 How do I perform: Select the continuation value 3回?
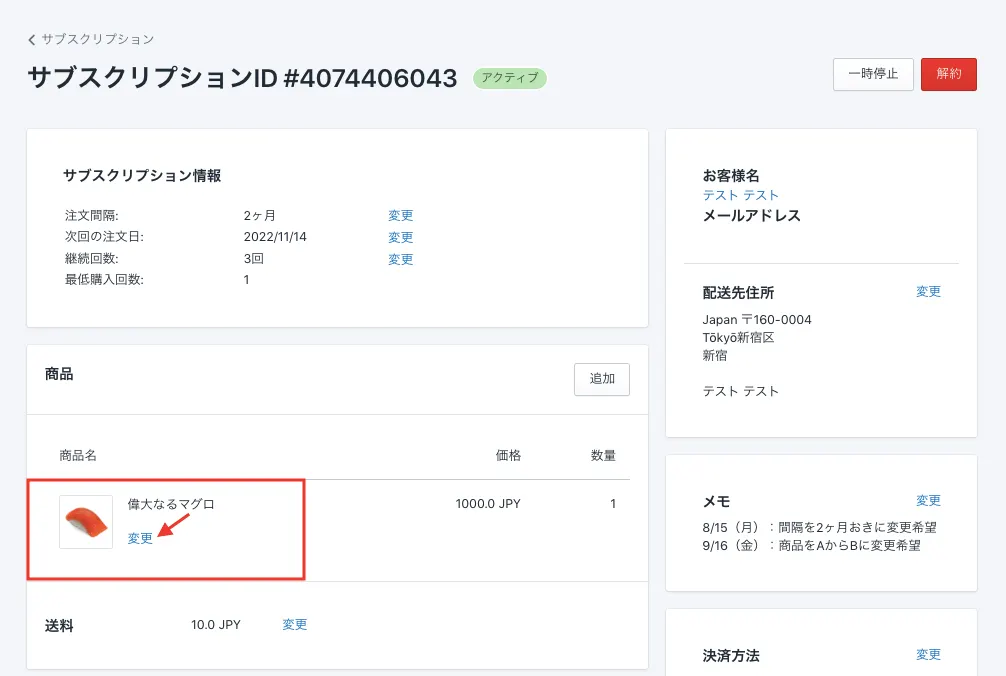pos(253,258)
